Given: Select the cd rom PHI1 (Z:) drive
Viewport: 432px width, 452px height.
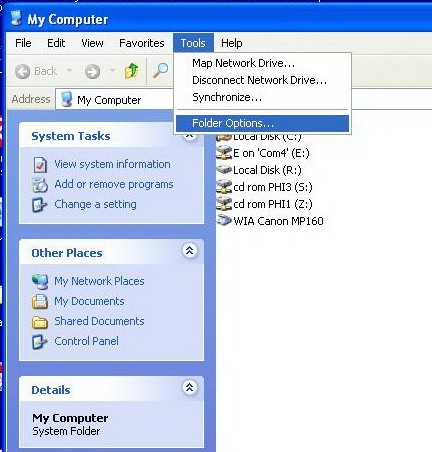Looking at the screenshot, I should click(x=264, y=204).
